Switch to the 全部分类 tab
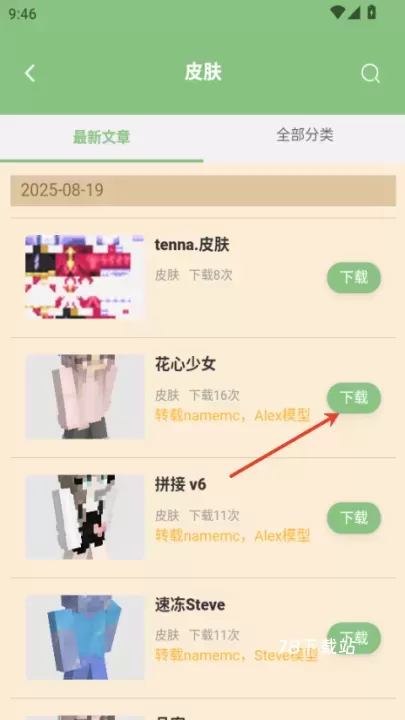Screen dimensions: 405x720 pos(304,135)
